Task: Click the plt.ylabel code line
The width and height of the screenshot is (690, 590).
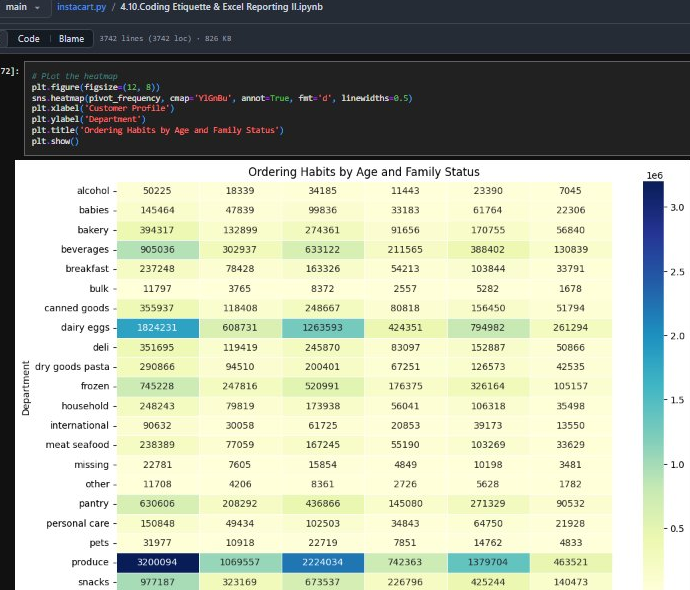Action: pyautogui.click(x=88, y=119)
